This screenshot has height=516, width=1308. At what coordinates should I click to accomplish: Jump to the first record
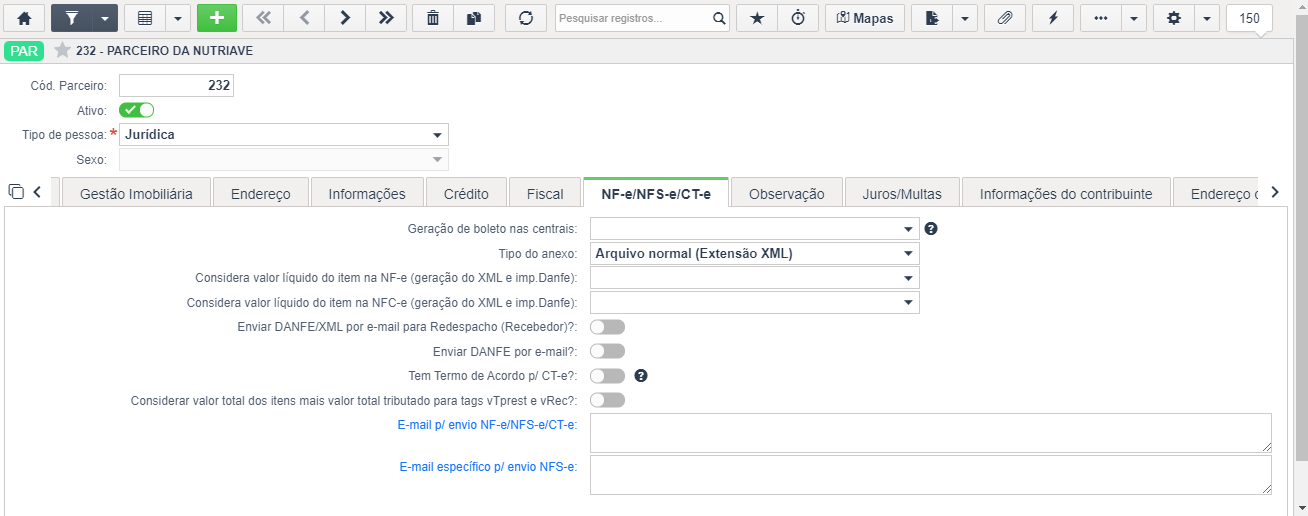(264, 18)
